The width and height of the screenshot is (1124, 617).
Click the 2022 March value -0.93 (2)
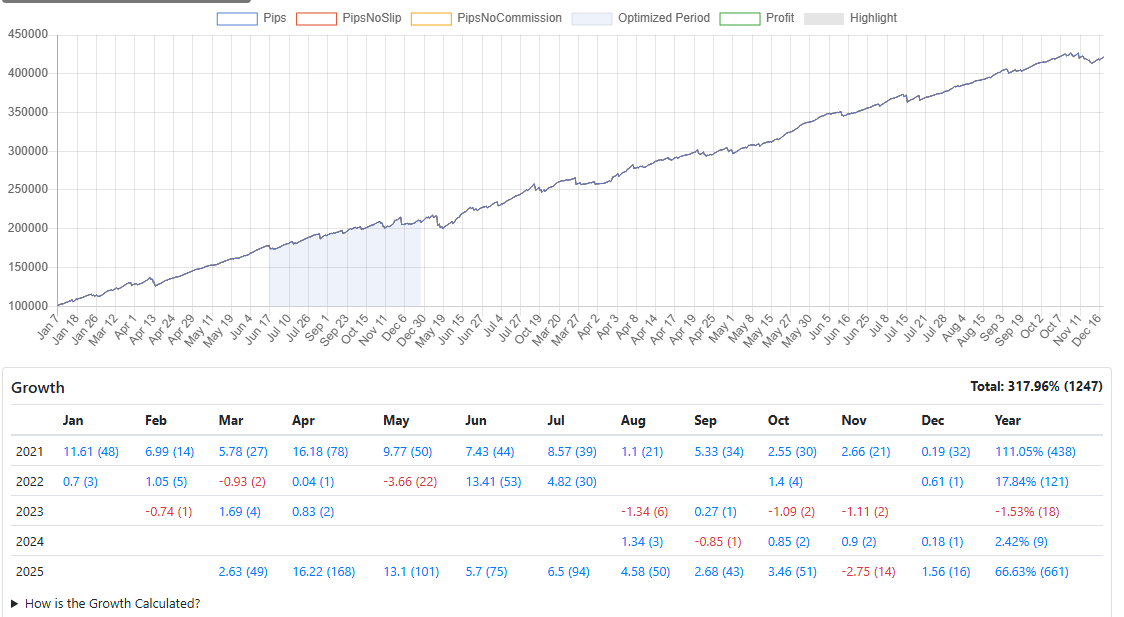[242, 482]
